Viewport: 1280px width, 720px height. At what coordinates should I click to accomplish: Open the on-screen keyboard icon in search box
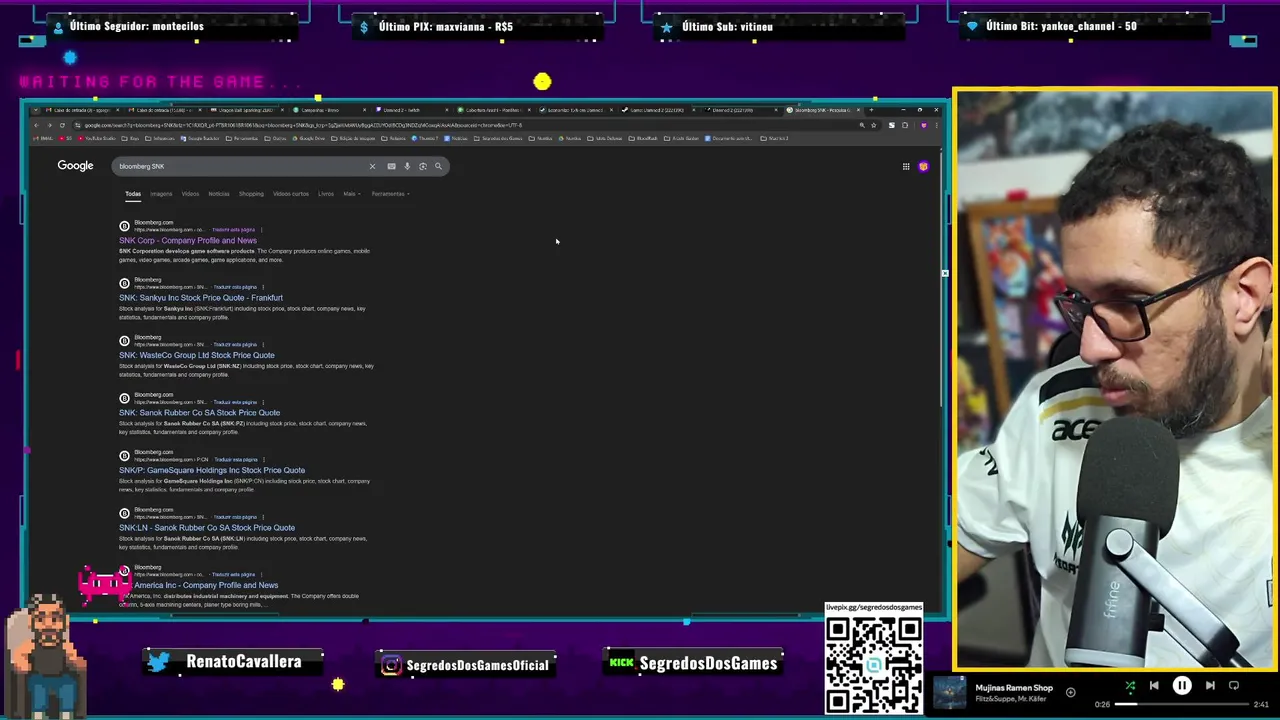tap(391, 166)
